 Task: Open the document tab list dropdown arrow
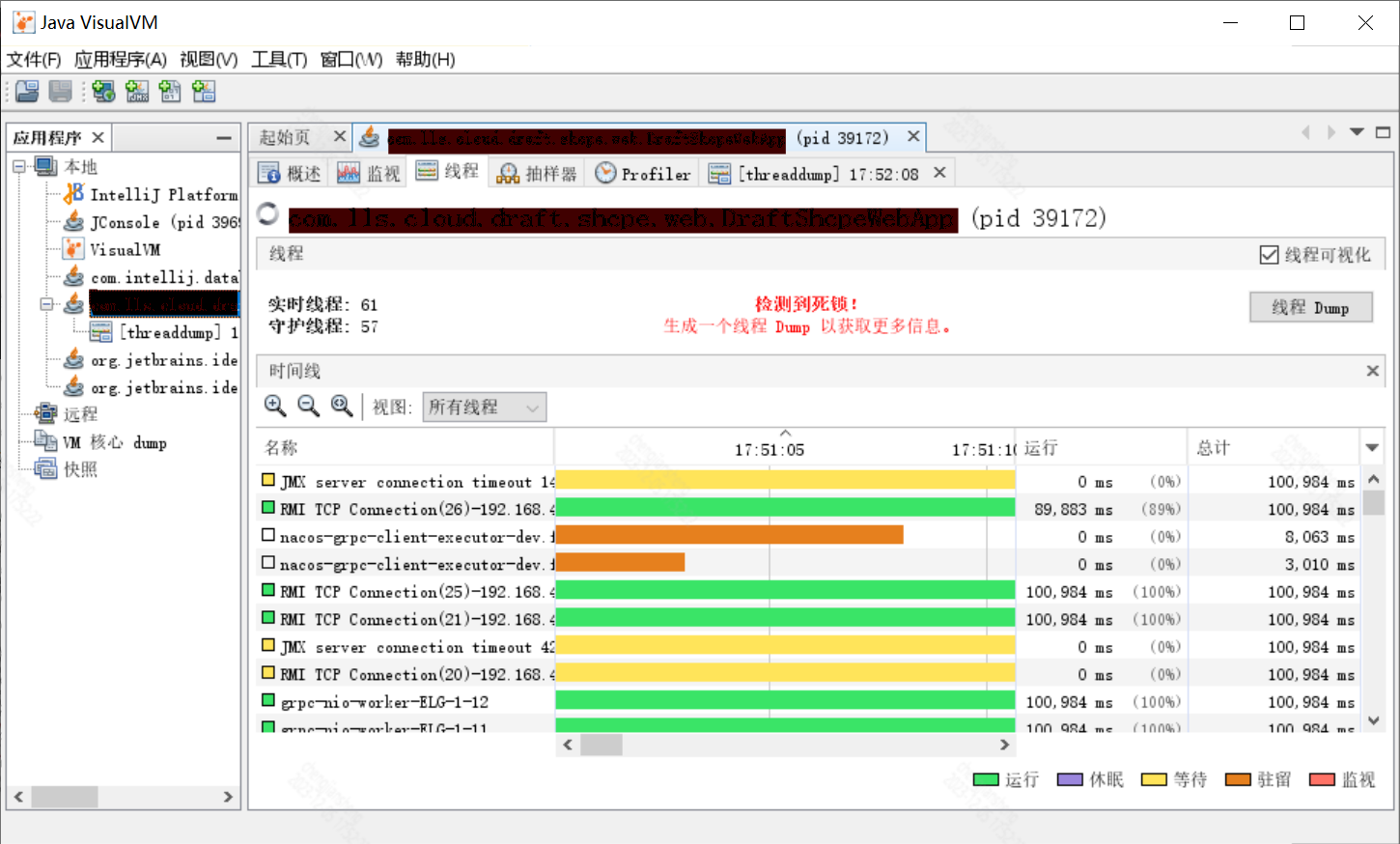[x=1357, y=132]
